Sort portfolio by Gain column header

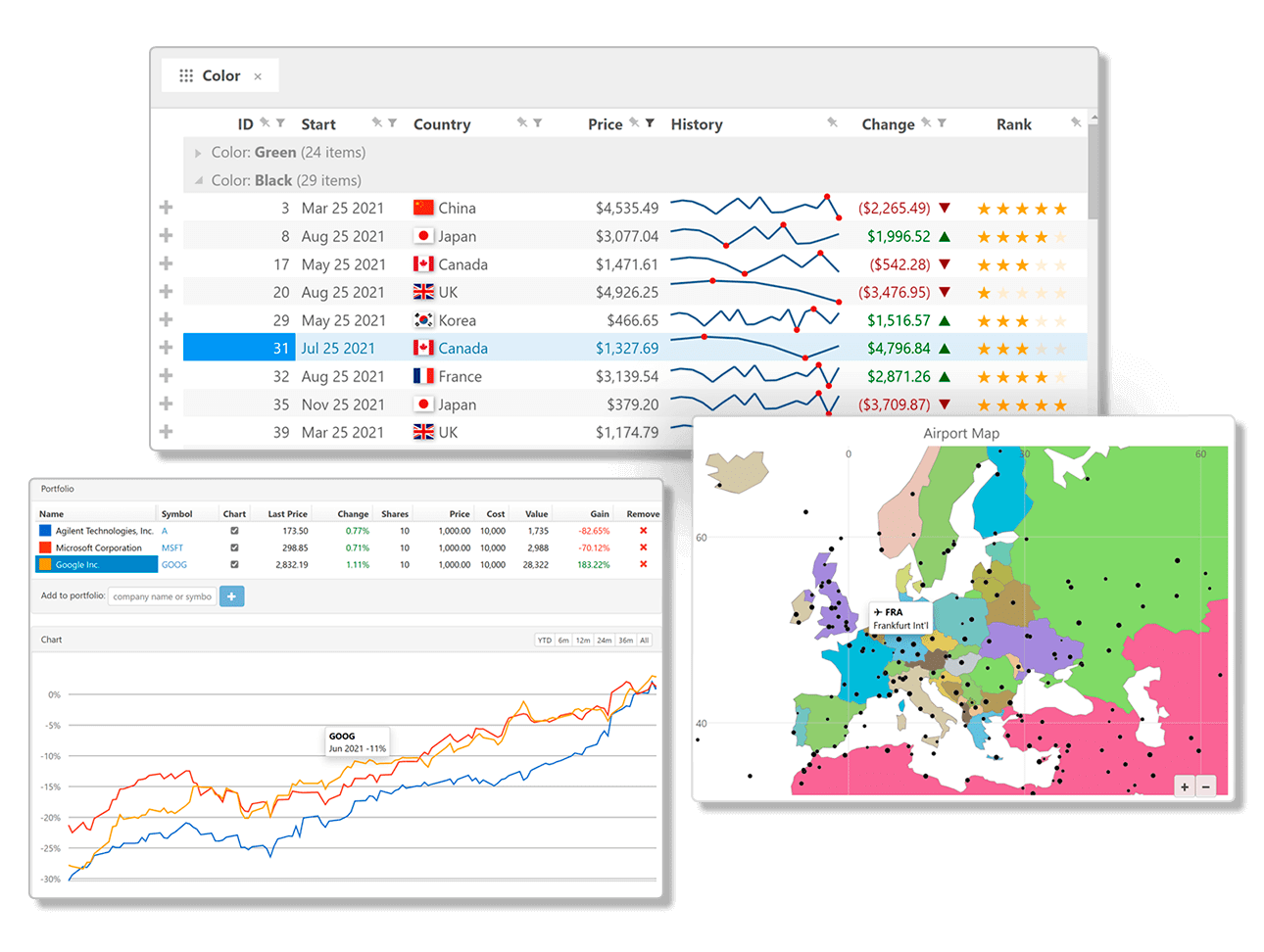pyautogui.click(x=600, y=514)
